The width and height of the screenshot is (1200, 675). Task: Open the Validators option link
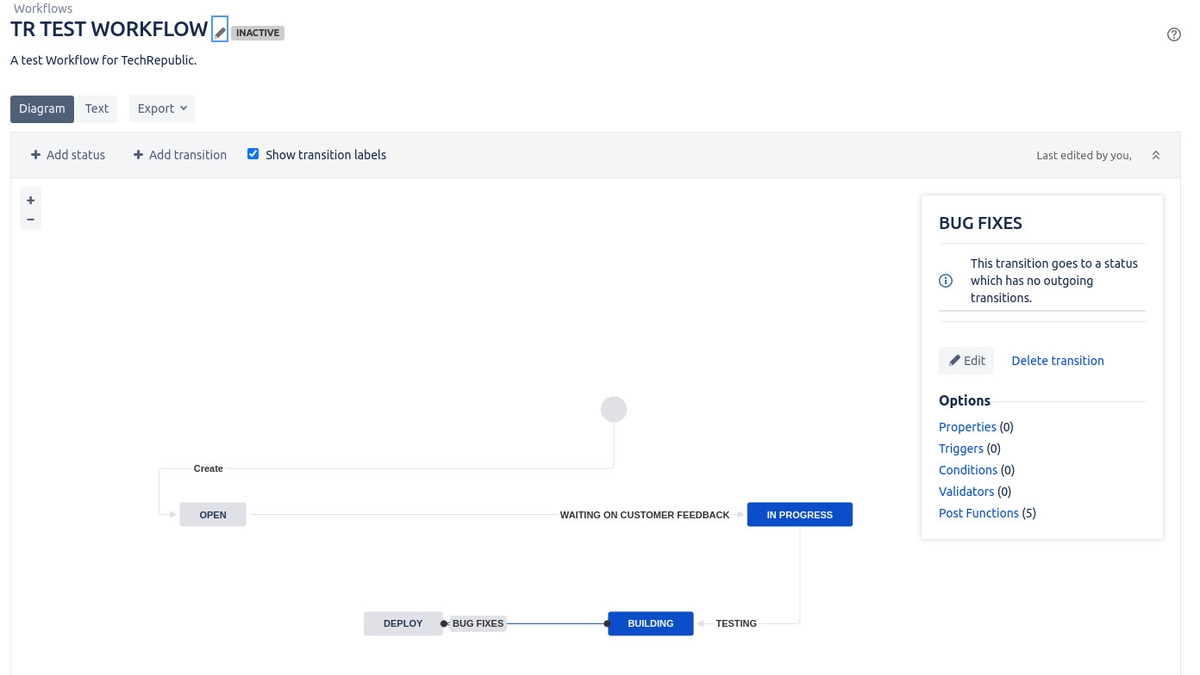coord(966,492)
